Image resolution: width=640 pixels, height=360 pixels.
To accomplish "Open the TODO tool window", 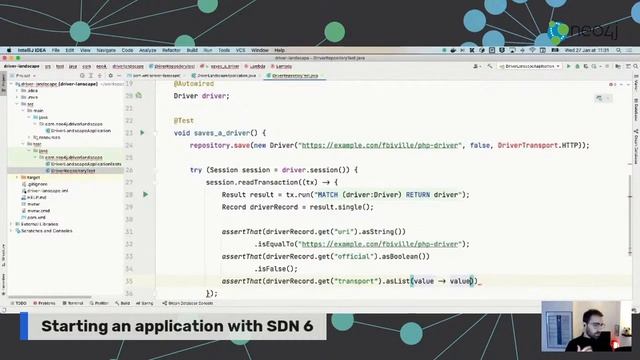I will 19,303.
